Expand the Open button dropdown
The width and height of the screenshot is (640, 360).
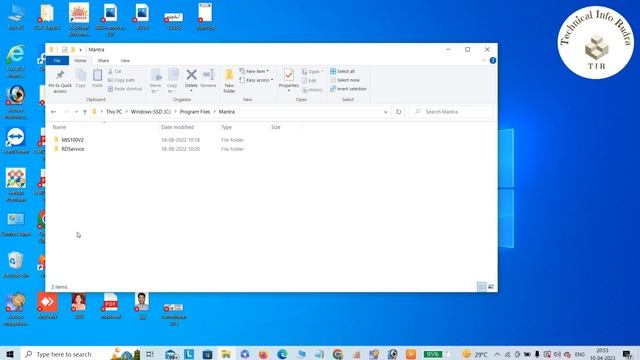pos(322,71)
